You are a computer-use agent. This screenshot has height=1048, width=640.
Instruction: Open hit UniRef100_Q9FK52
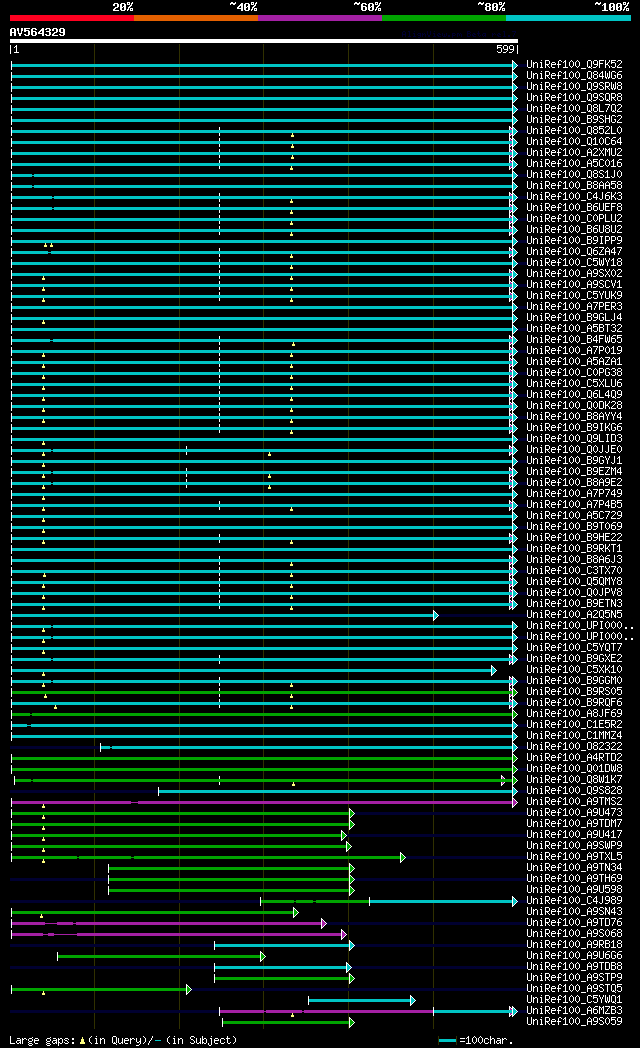[574, 65]
